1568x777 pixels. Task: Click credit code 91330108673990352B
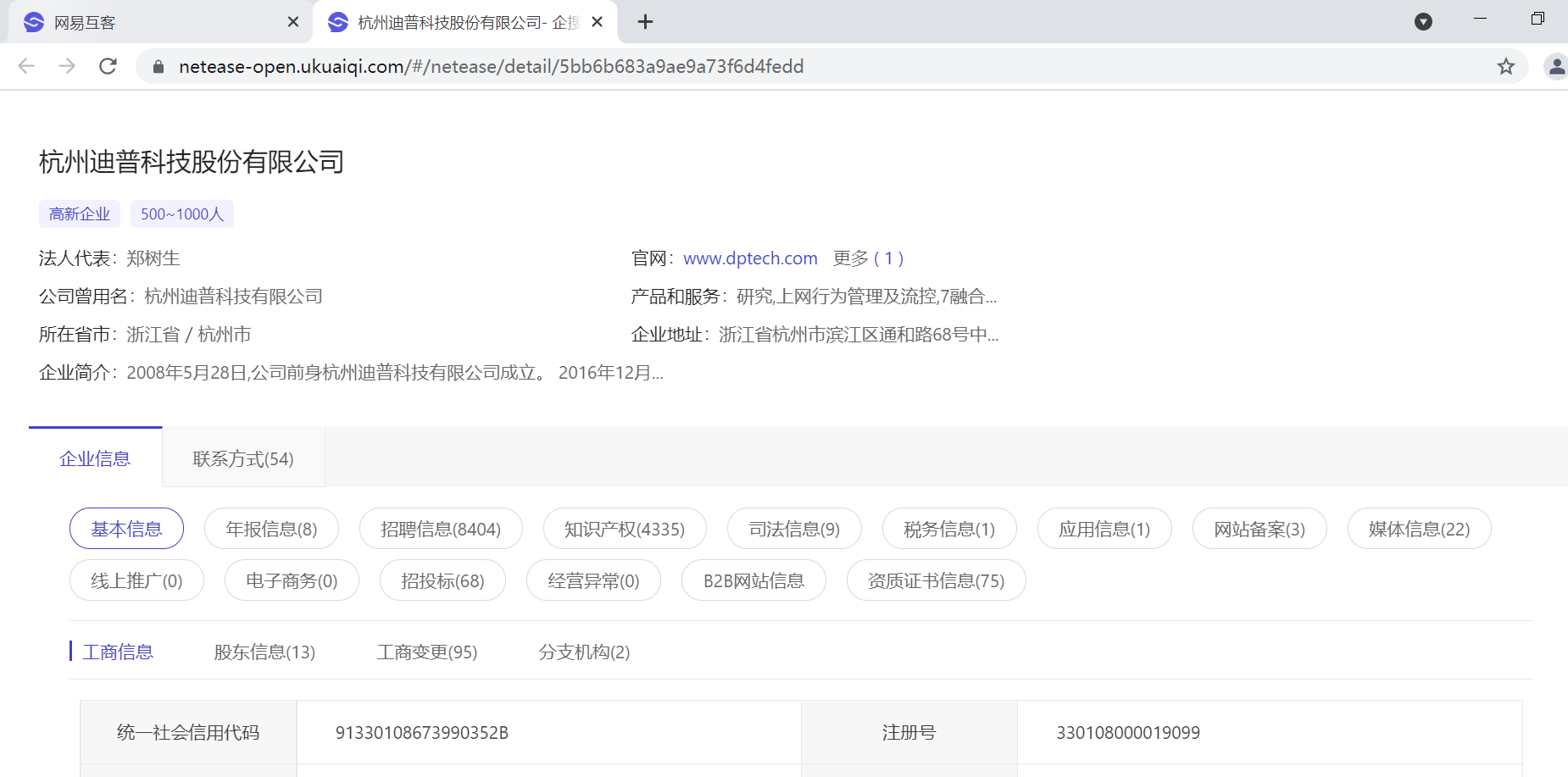point(422,732)
